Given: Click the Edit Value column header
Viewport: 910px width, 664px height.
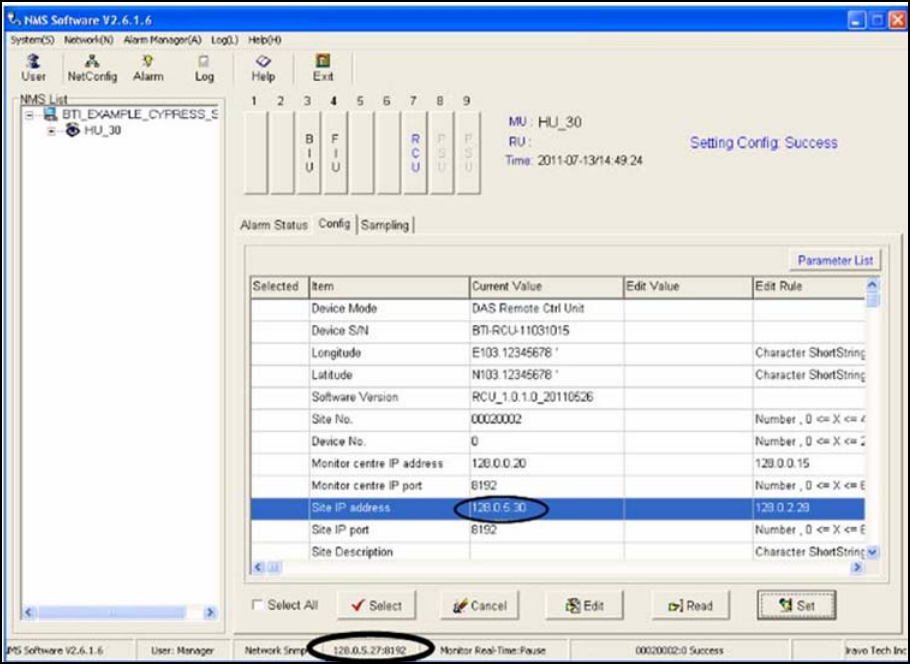Looking at the screenshot, I should [x=688, y=287].
